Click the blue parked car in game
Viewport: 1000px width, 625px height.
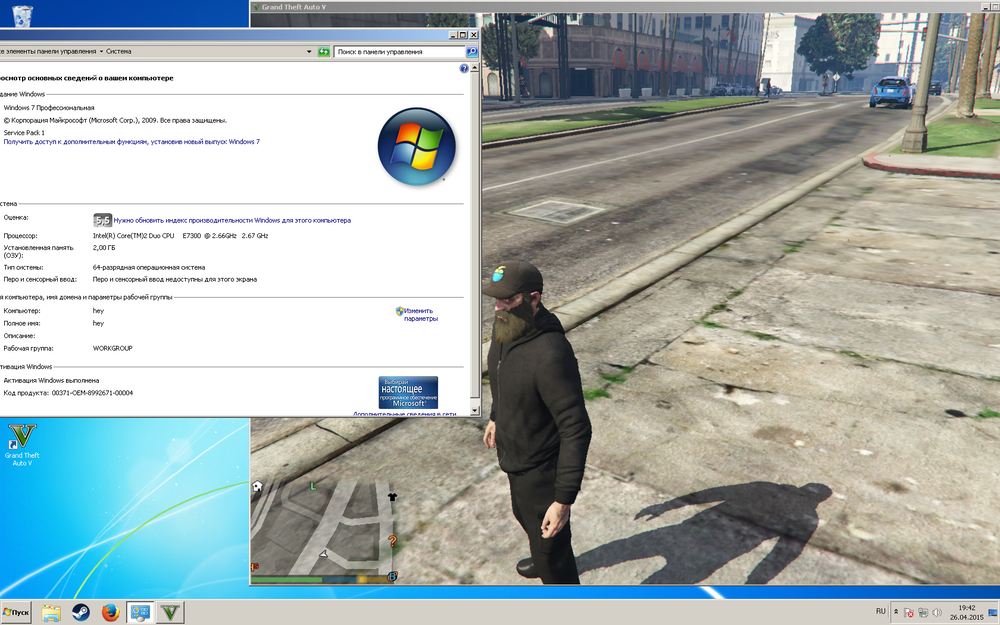point(892,92)
